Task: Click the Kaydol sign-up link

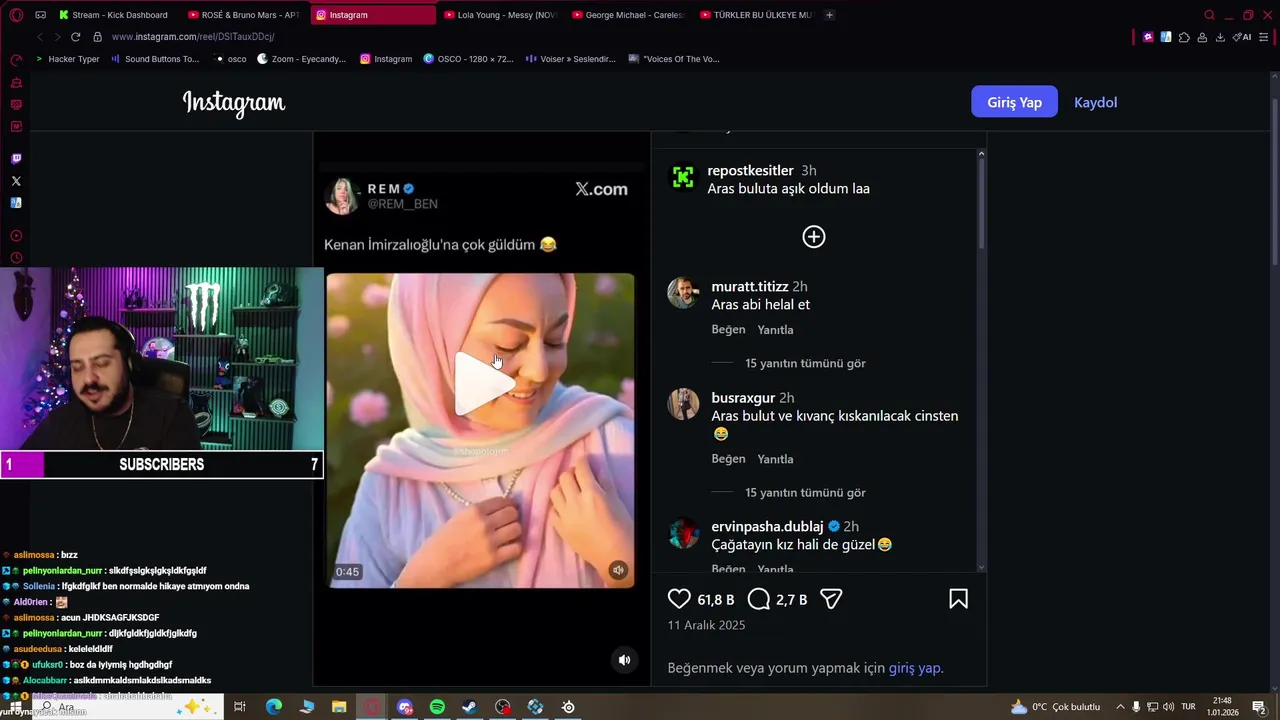Action: point(1095,102)
